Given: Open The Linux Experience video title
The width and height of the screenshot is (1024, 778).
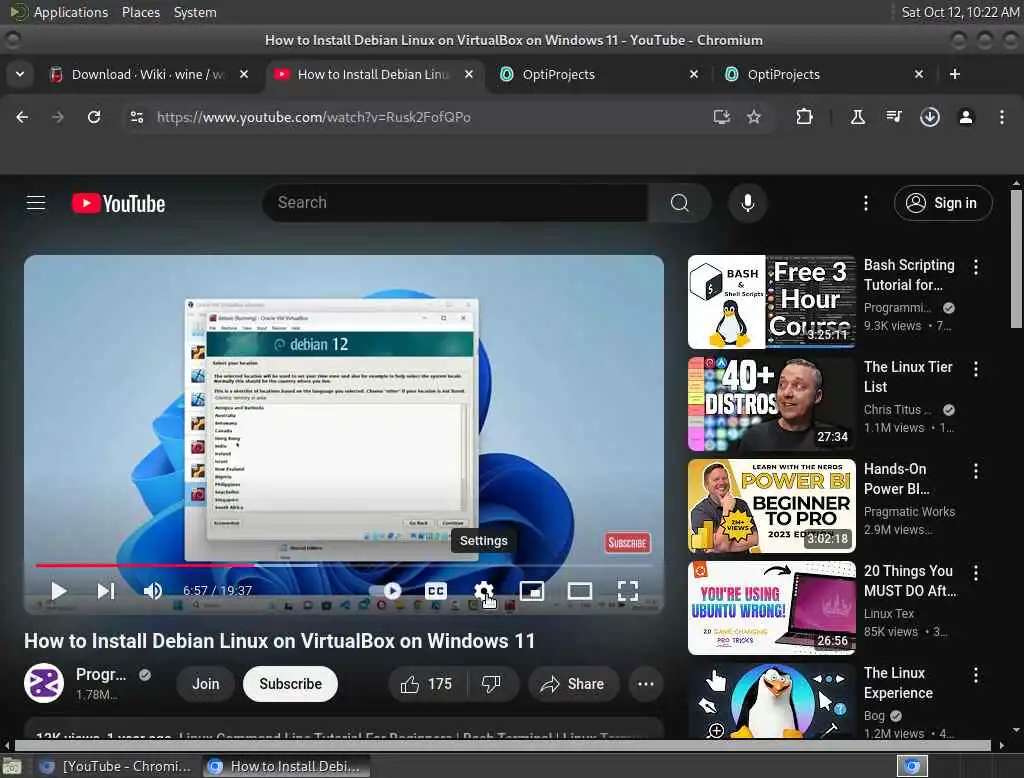Looking at the screenshot, I should (898, 683).
